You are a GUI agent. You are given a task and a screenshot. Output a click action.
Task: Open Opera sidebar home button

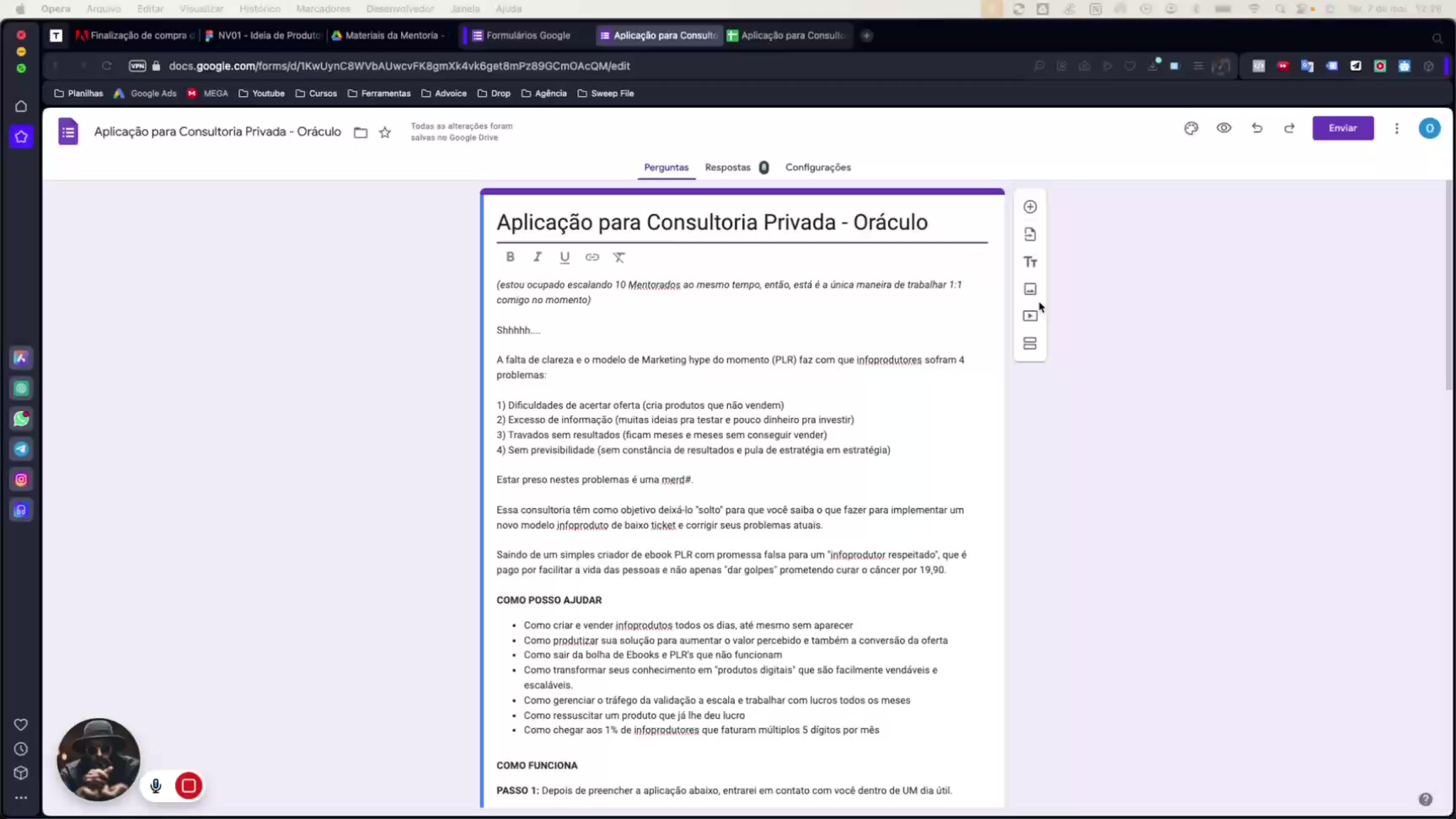[21, 106]
